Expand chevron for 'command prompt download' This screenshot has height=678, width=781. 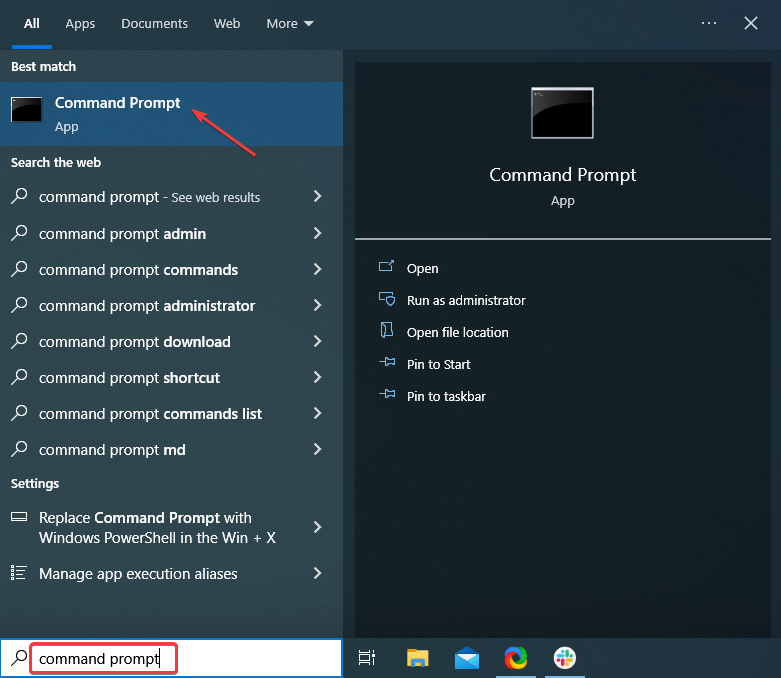(x=318, y=341)
